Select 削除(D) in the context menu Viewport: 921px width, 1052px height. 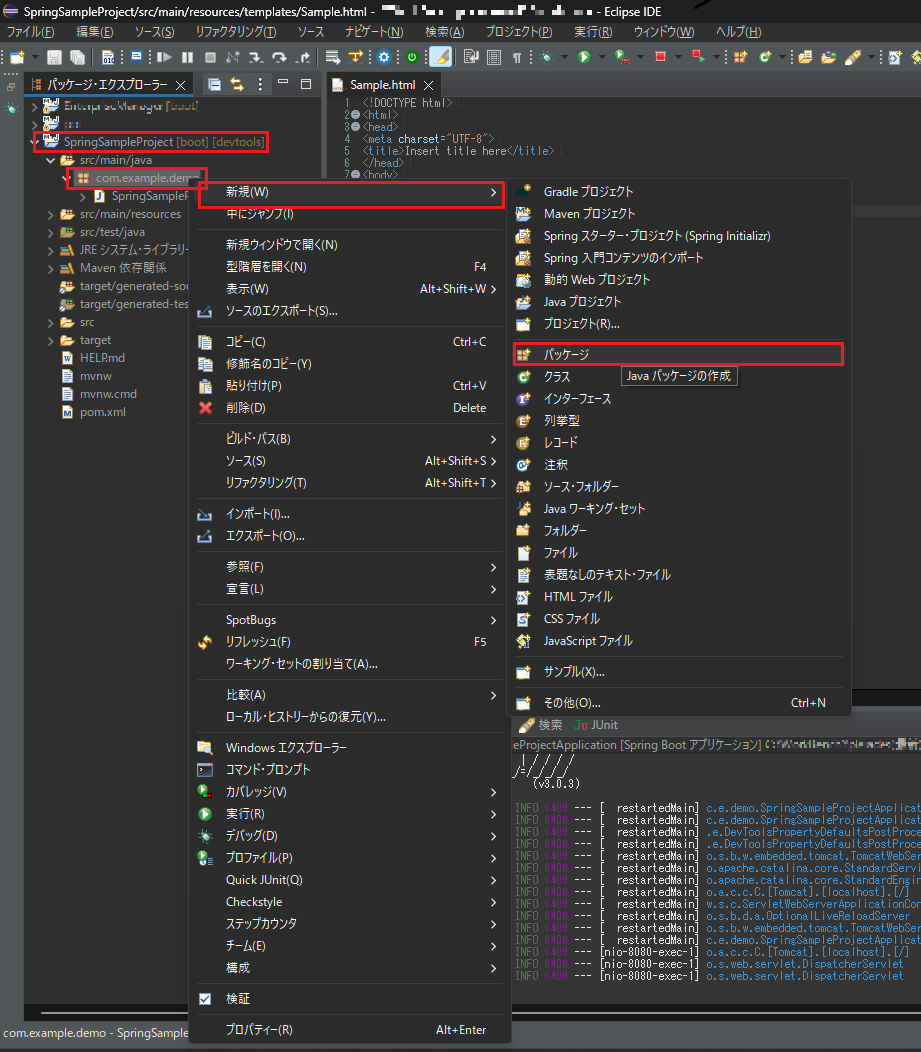click(349, 408)
